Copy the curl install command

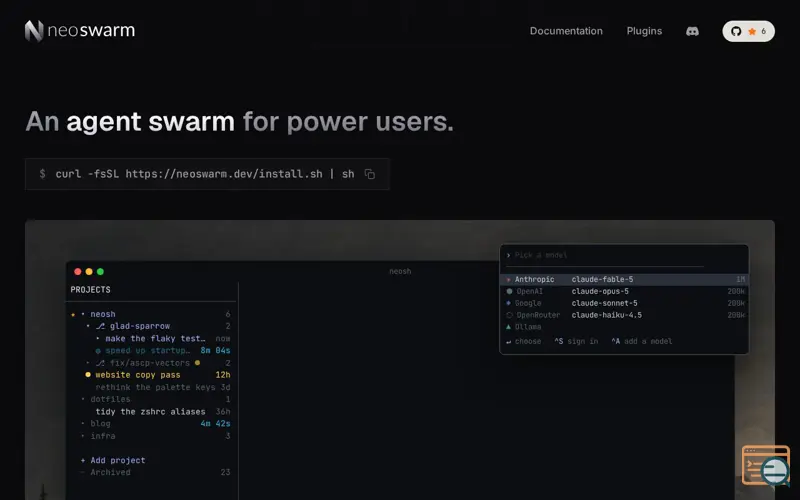pos(370,174)
